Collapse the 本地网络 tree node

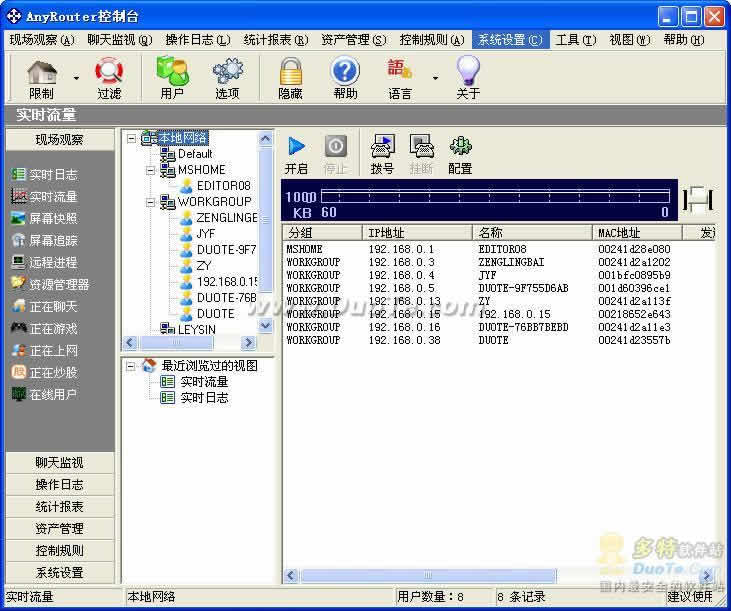click(x=132, y=138)
